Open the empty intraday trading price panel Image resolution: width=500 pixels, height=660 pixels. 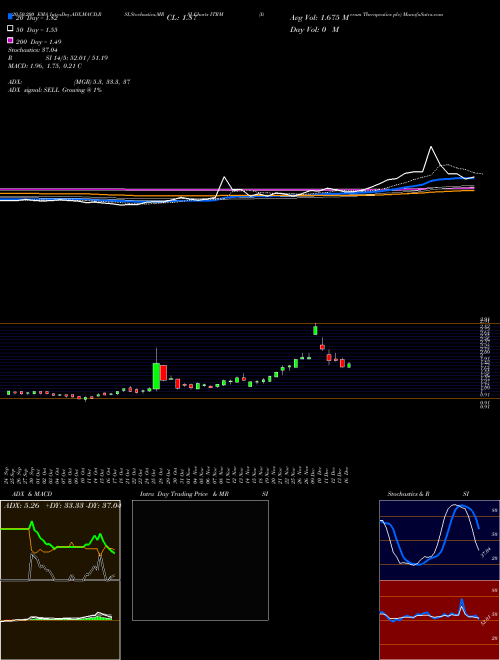200,560
